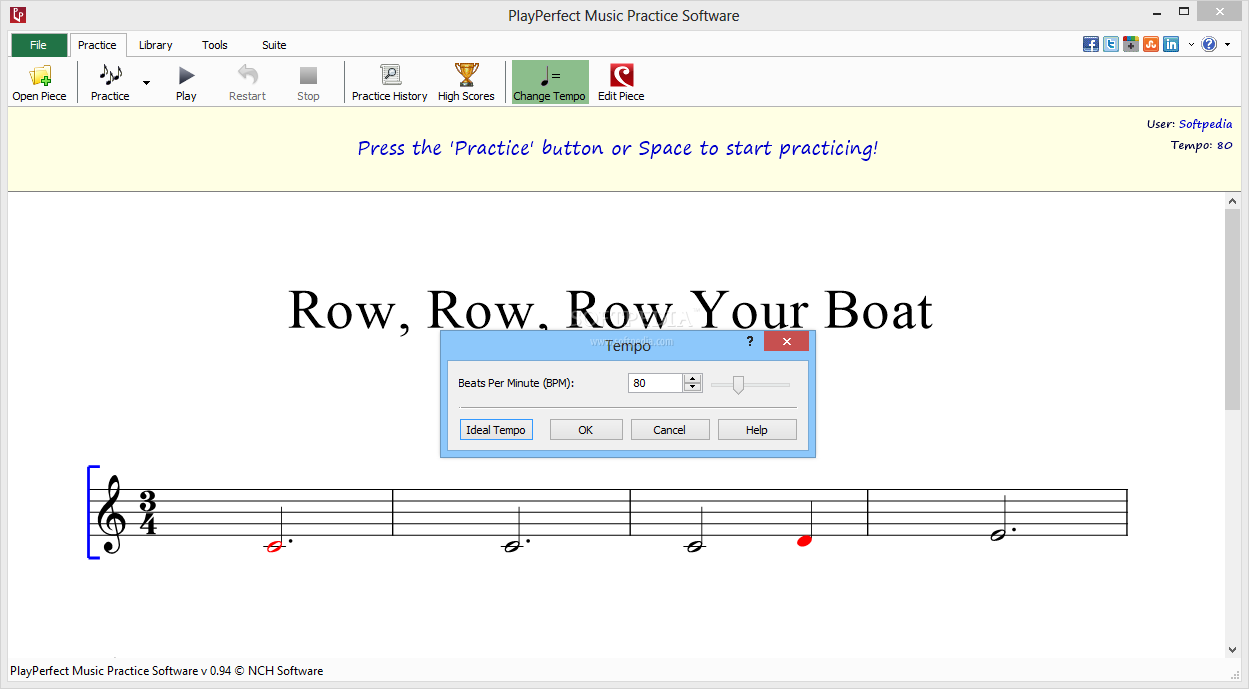Open Edit Piece tool
Viewport: 1249px width, 689px height.
621,82
